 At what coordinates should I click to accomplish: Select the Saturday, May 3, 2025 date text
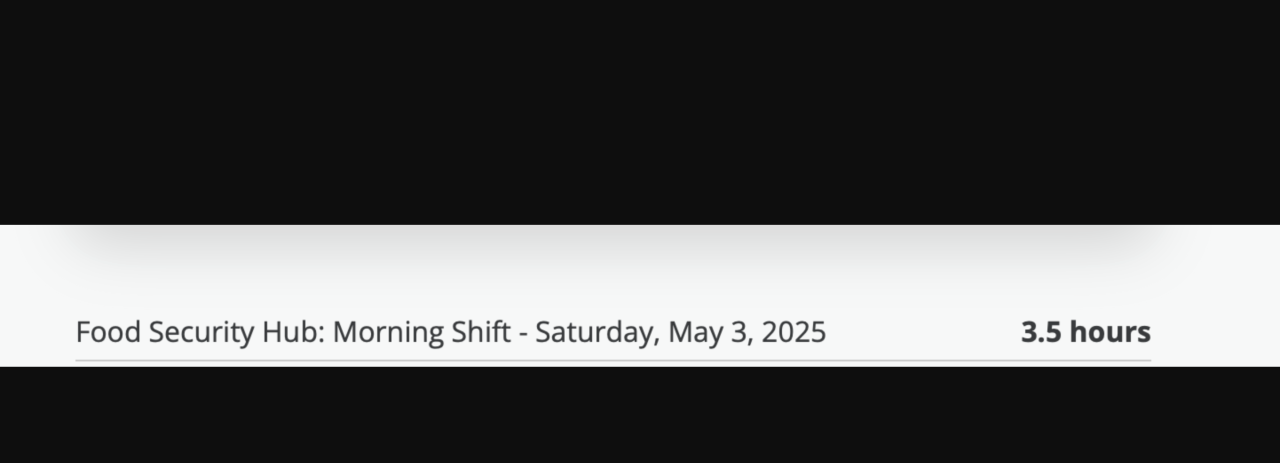(x=680, y=332)
